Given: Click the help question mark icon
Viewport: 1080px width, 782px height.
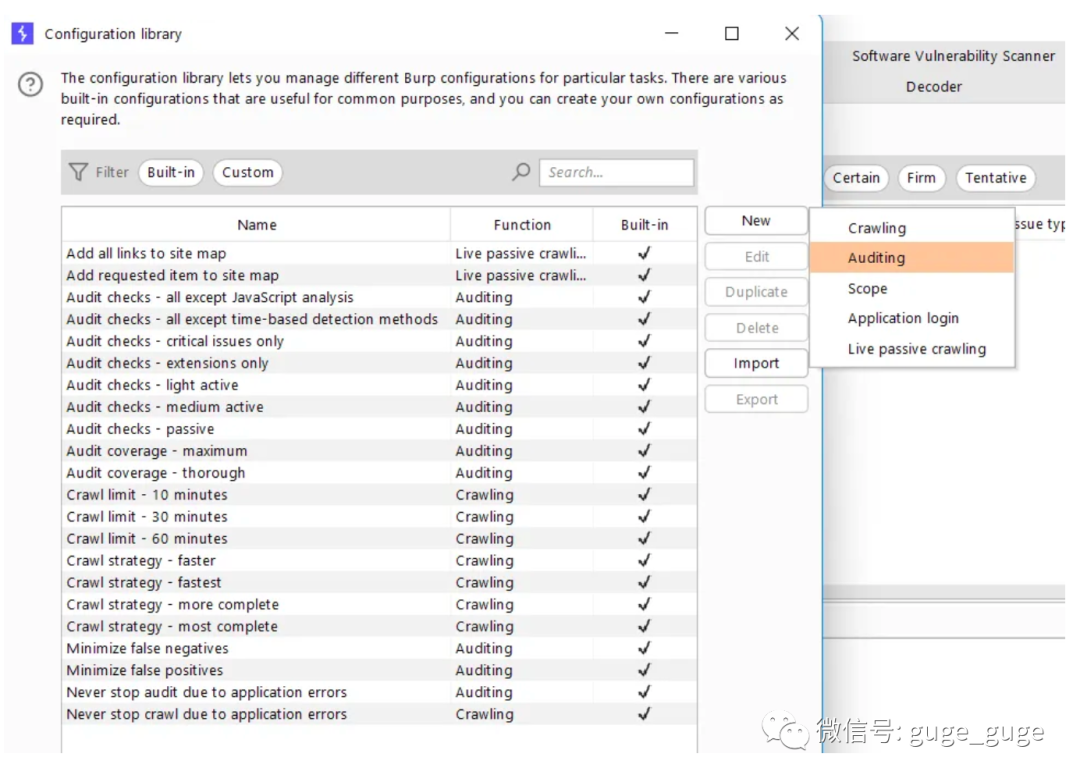Looking at the screenshot, I should click(x=30, y=85).
